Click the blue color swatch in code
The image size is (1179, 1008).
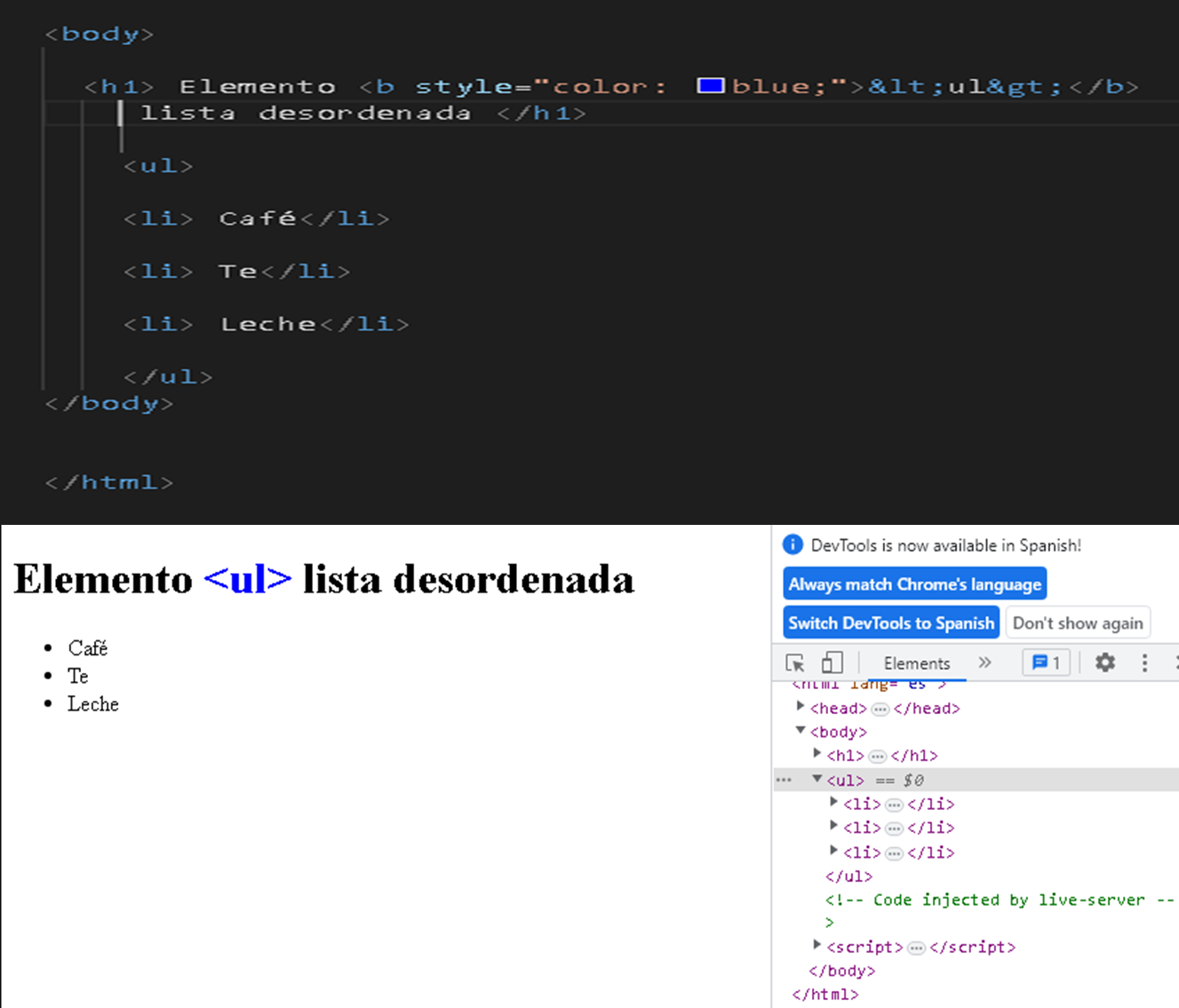pos(710,86)
